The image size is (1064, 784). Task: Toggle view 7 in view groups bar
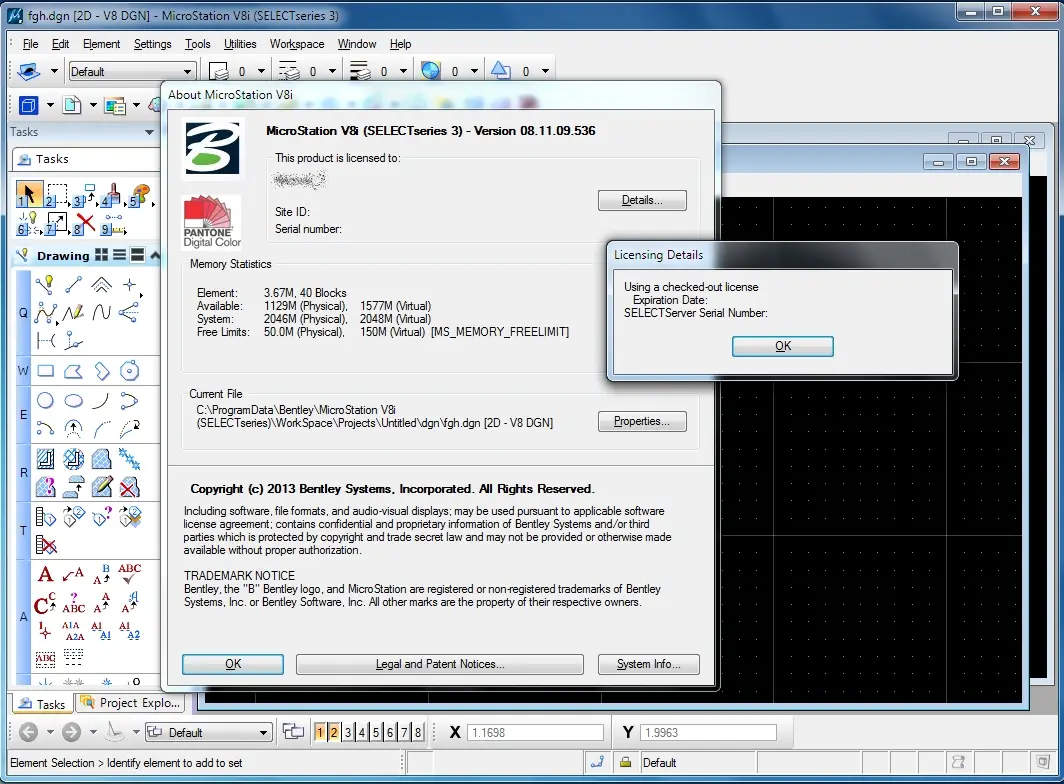click(x=404, y=732)
